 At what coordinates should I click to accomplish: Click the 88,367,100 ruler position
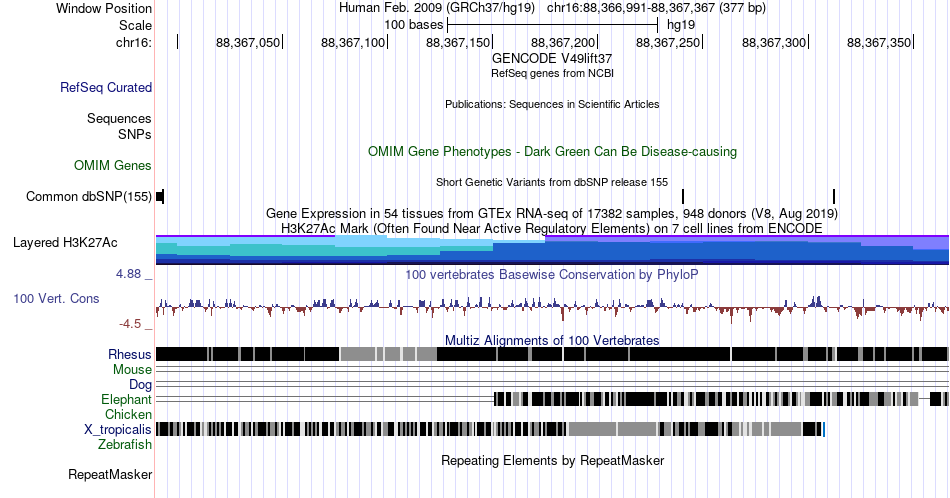click(353, 42)
